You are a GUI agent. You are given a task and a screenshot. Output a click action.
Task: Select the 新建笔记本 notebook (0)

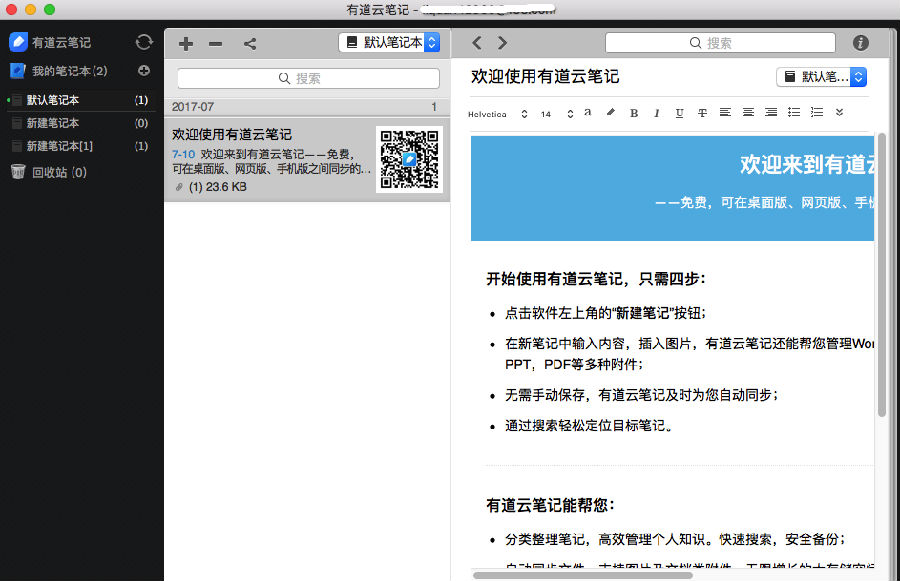tap(80, 123)
